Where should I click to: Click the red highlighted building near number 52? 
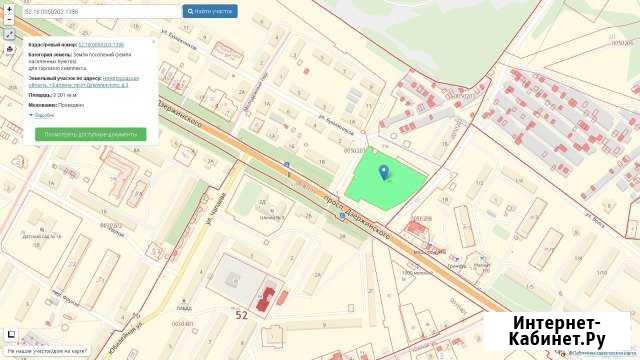[x=266, y=300]
